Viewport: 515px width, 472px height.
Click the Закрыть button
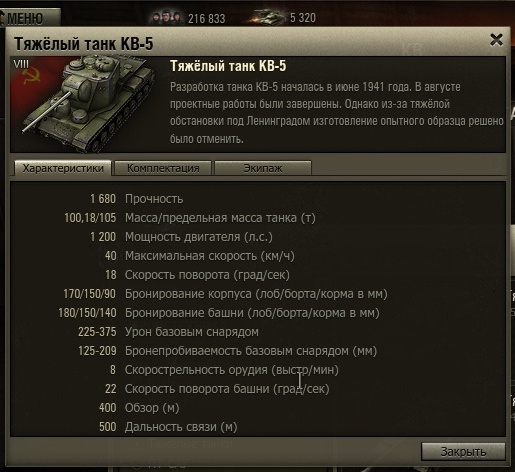(x=463, y=452)
